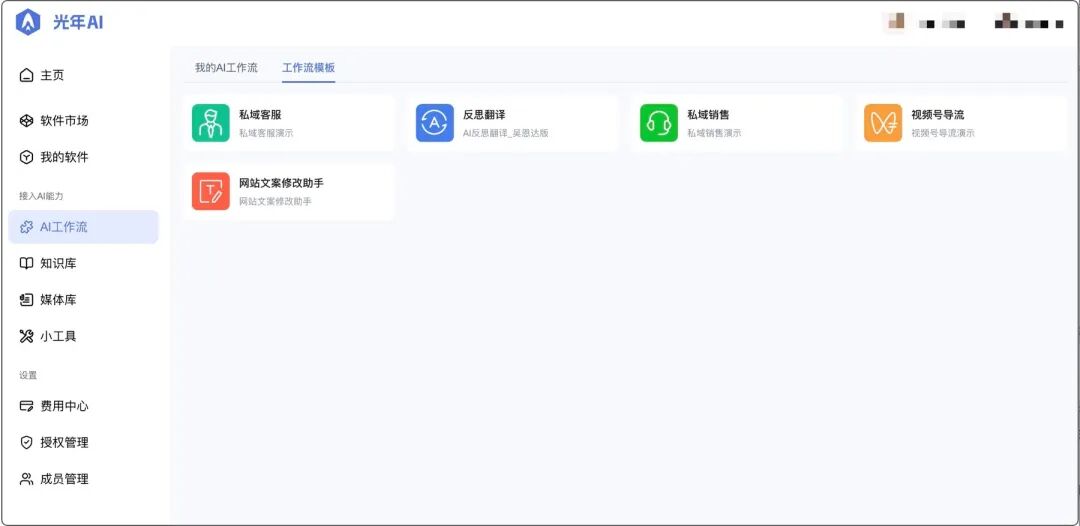Click the 费用中心 card icon
The image size is (1080, 526).
26,406
